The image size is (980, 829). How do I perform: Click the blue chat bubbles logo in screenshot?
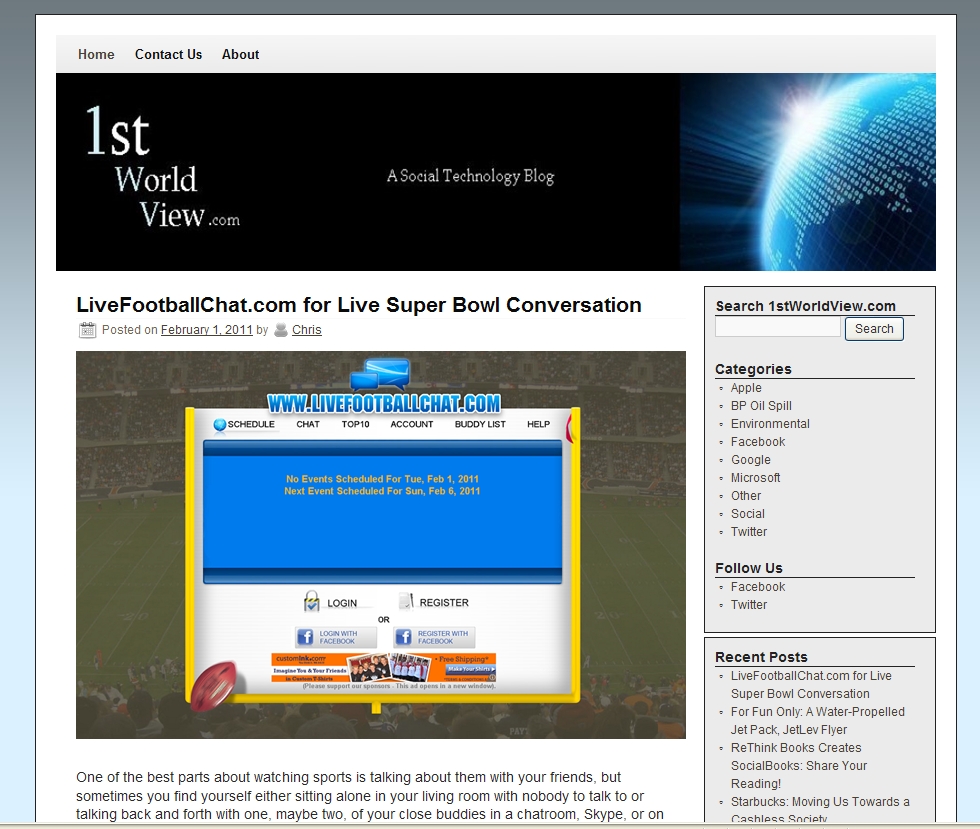click(x=380, y=374)
